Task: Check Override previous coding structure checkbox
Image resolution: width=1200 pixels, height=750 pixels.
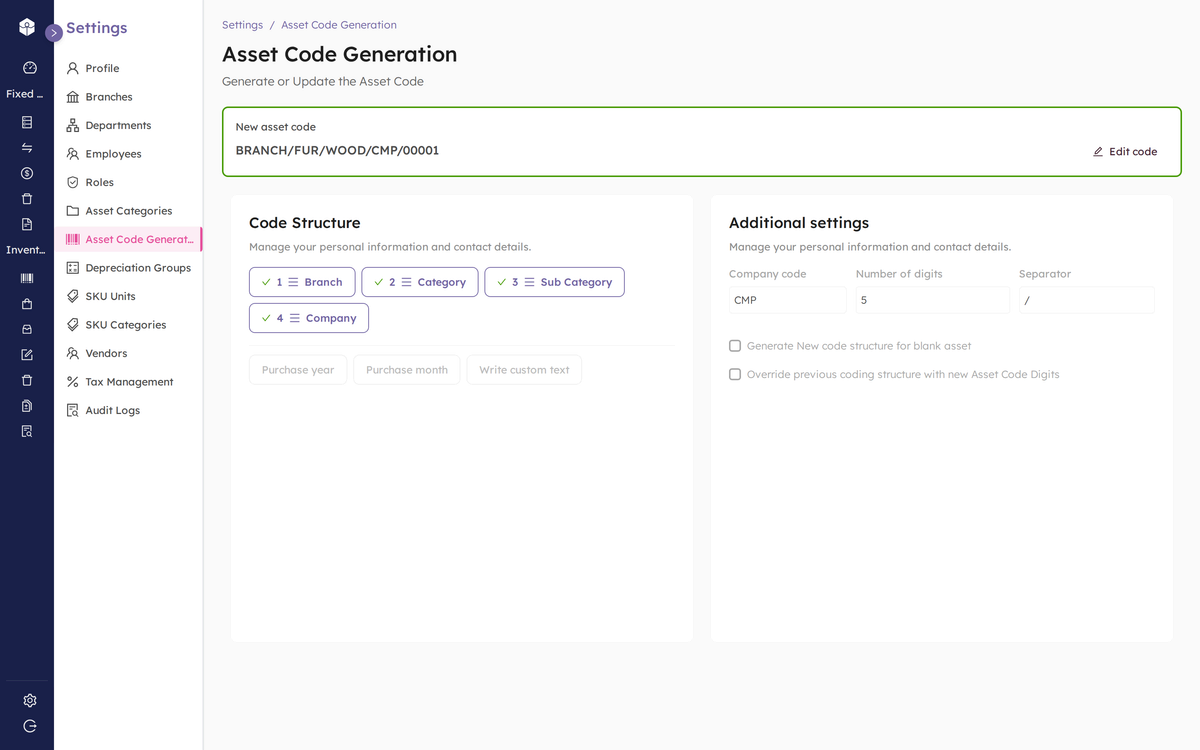Action: click(x=735, y=374)
